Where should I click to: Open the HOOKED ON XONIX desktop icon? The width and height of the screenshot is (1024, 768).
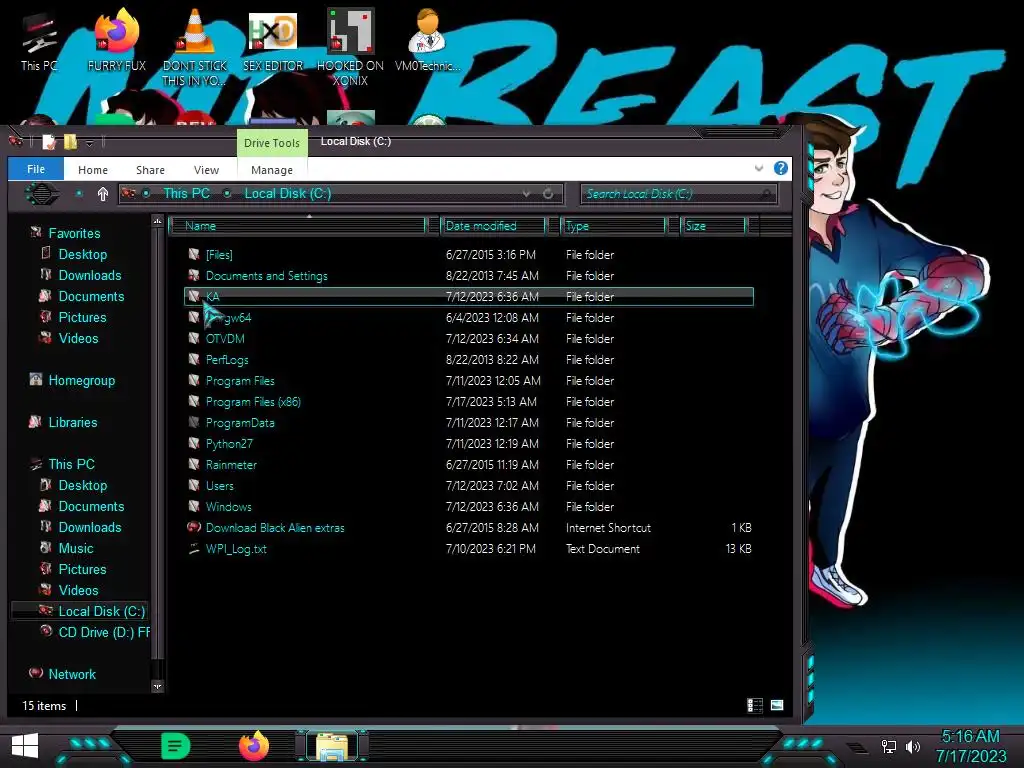pyautogui.click(x=350, y=47)
